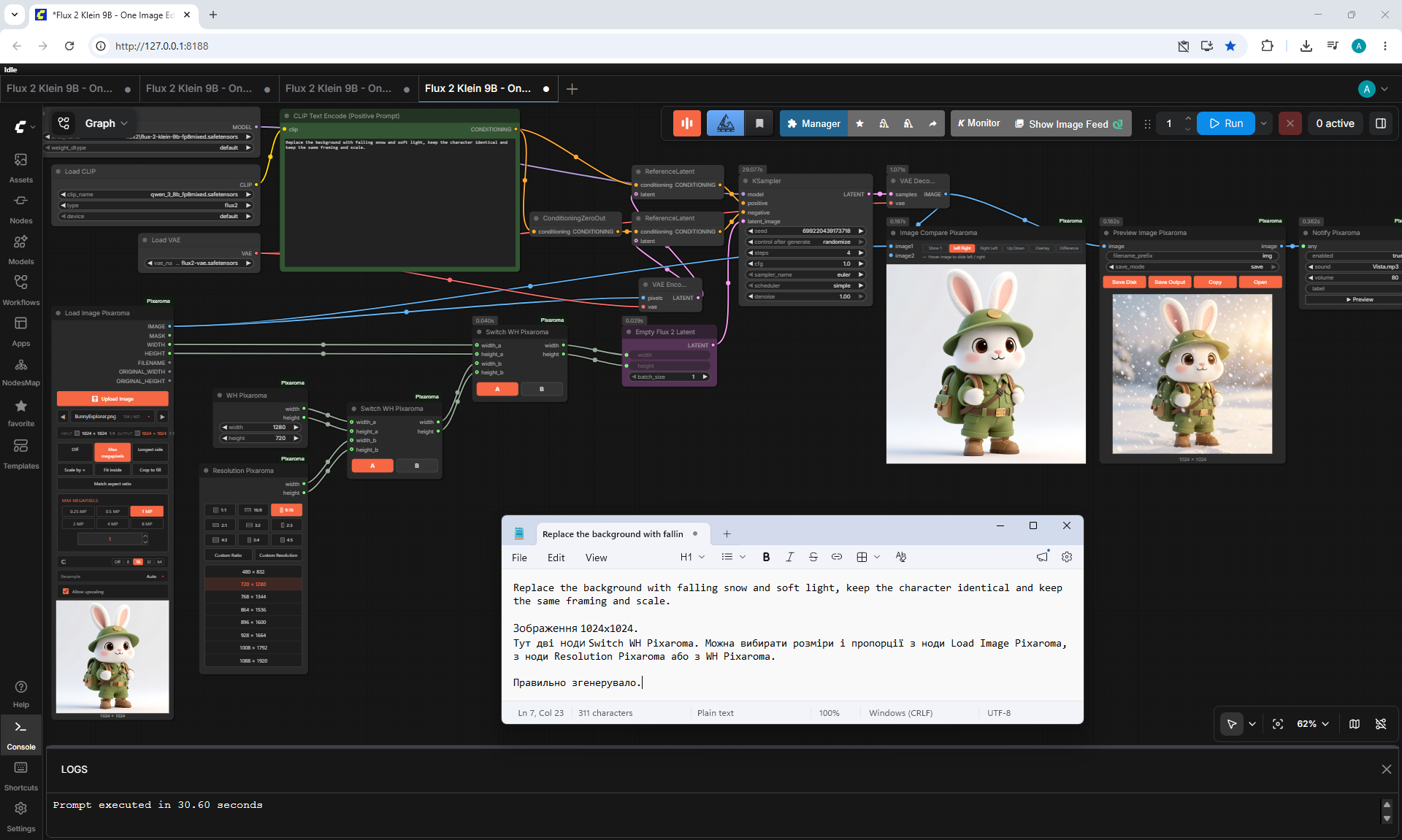
Task: Click the Show Image Feed button
Action: [1069, 124]
